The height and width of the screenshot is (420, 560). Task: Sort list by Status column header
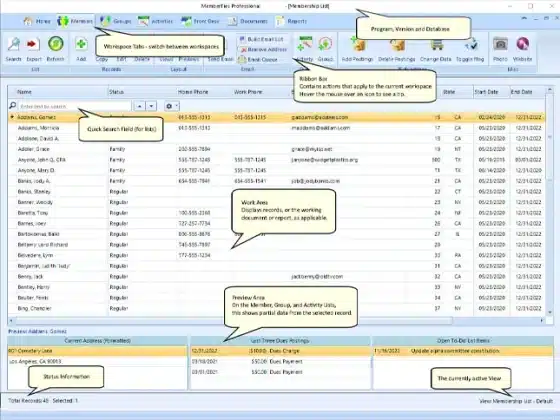tap(142, 92)
